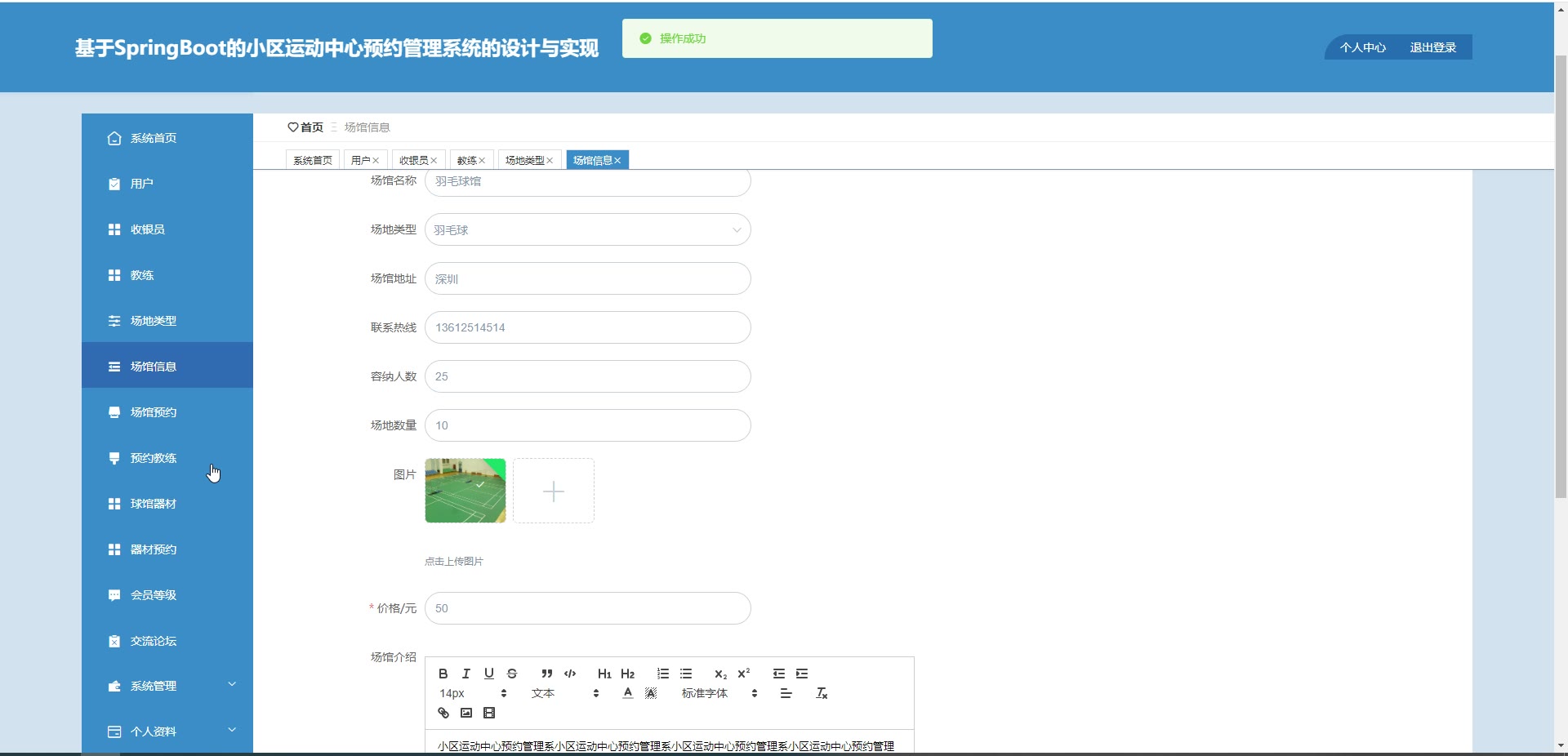Click 退出登录 to log out

[1433, 47]
